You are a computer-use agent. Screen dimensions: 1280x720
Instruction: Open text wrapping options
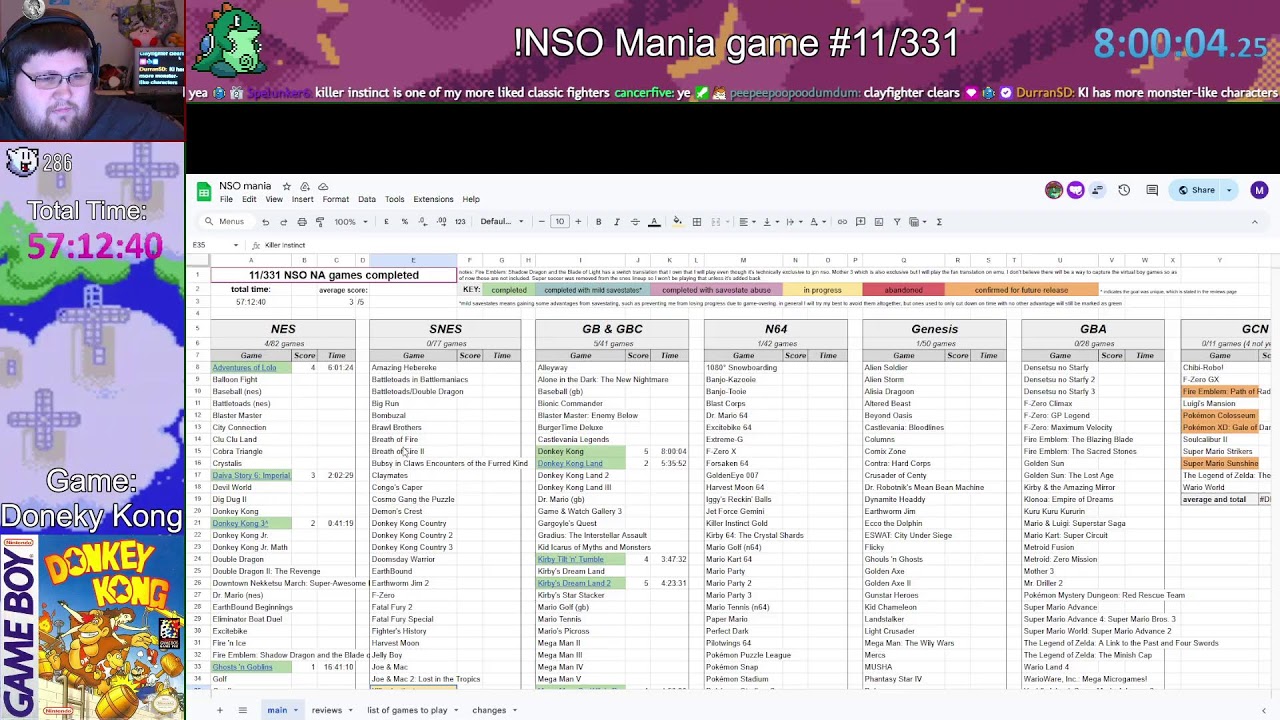click(x=793, y=222)
